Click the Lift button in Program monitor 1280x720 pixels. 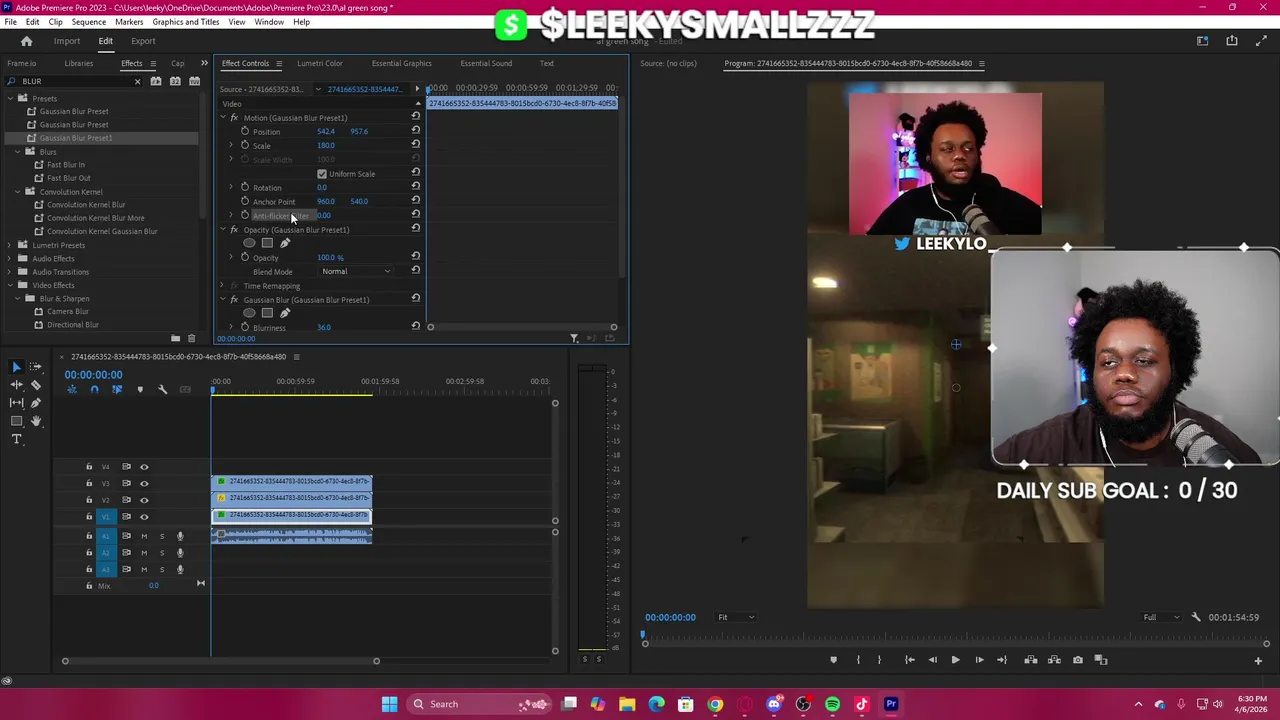(1030, 660)
